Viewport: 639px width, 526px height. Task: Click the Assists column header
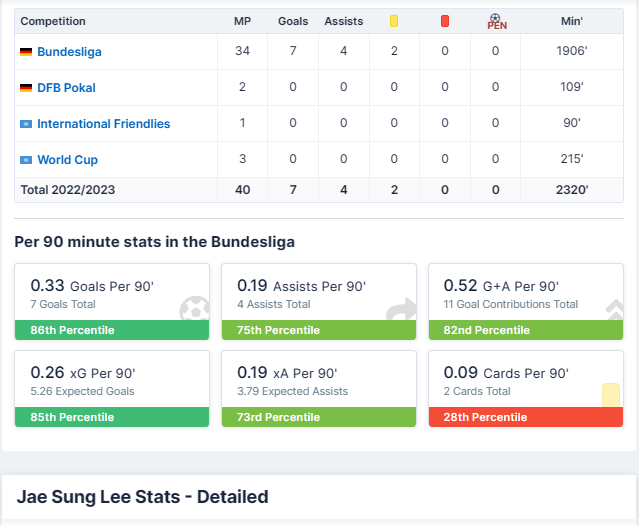coord(343,21)
